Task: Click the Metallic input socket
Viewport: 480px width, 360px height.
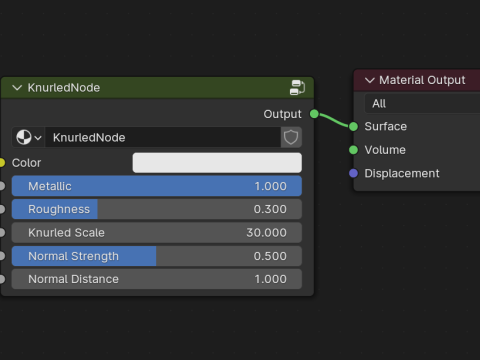Action: 2,186
